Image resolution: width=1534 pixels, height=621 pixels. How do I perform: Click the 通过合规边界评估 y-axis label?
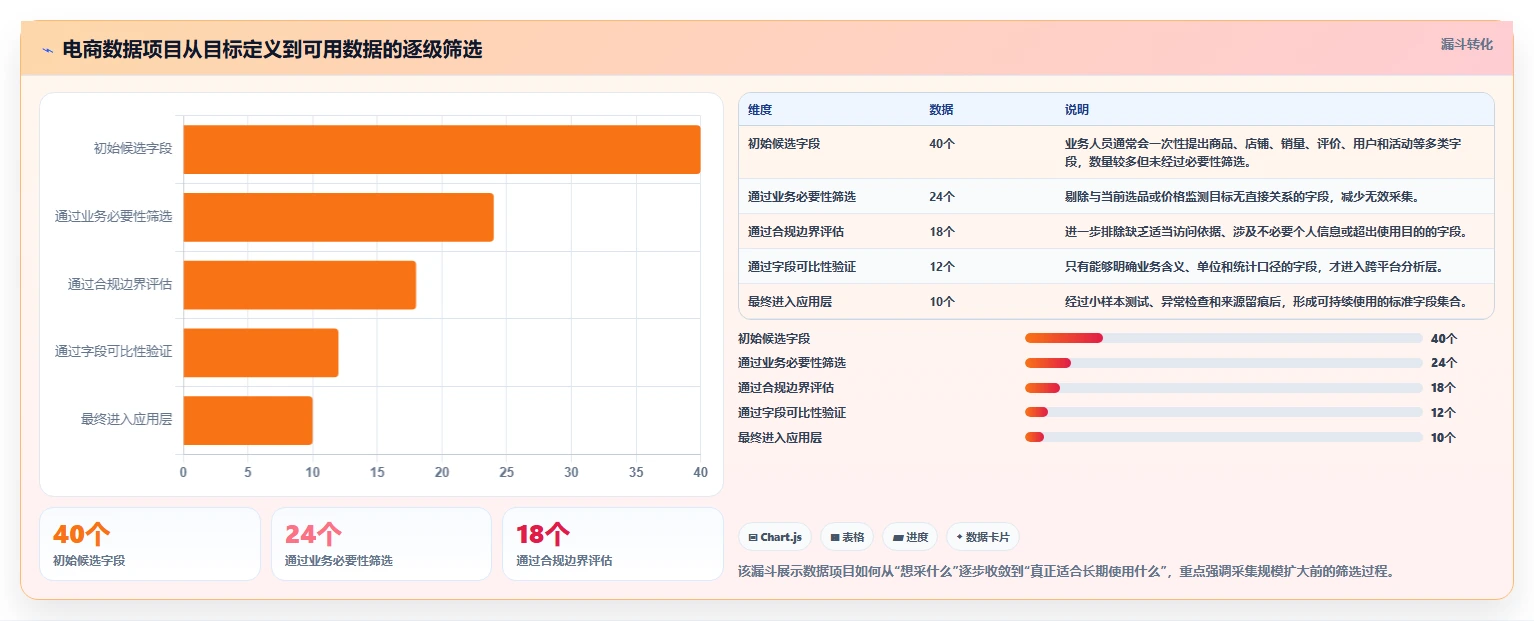120,285
